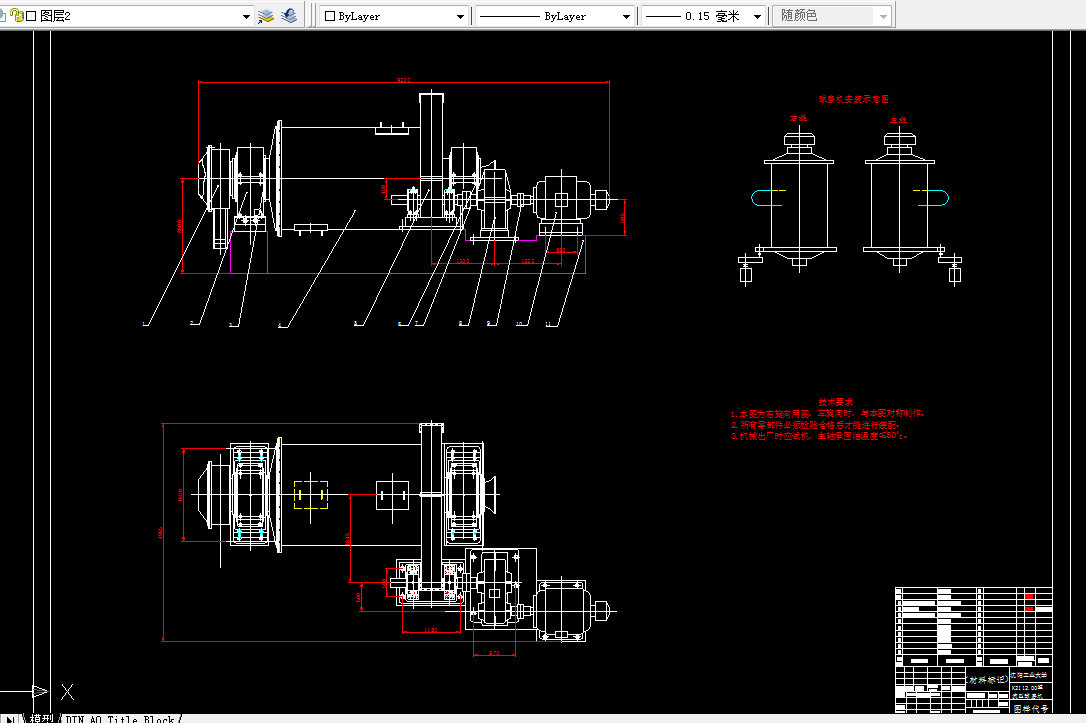Click the UCS X axis icon
The height and width of the screenshot is (723, 1086).
point(67,691)
